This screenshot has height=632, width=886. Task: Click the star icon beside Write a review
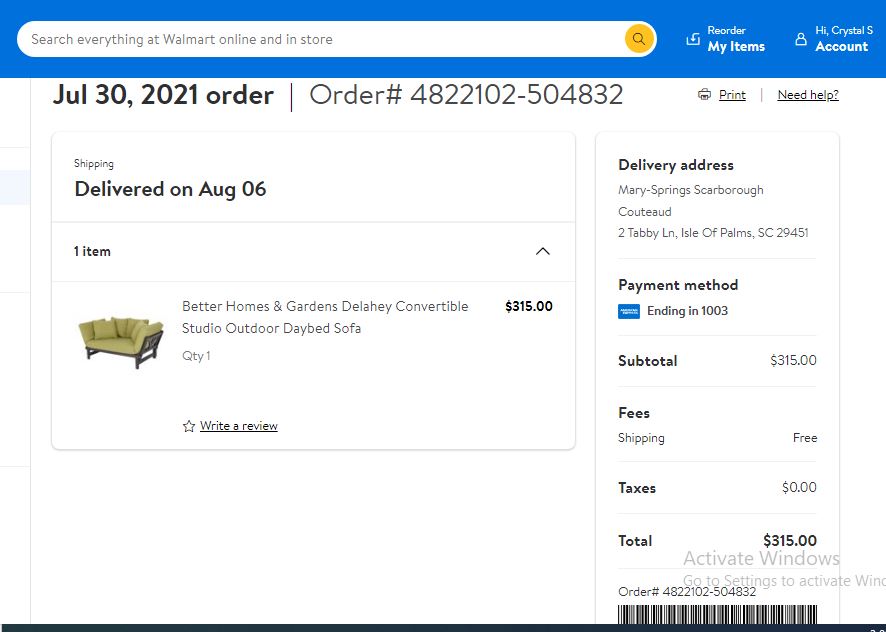[x=189, y=426]
